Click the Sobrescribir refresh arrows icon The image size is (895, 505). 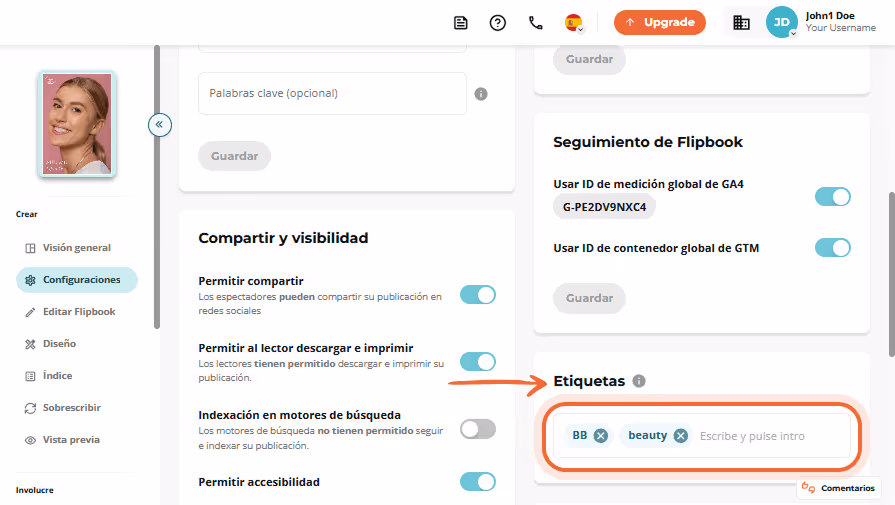tap(30, 408)
